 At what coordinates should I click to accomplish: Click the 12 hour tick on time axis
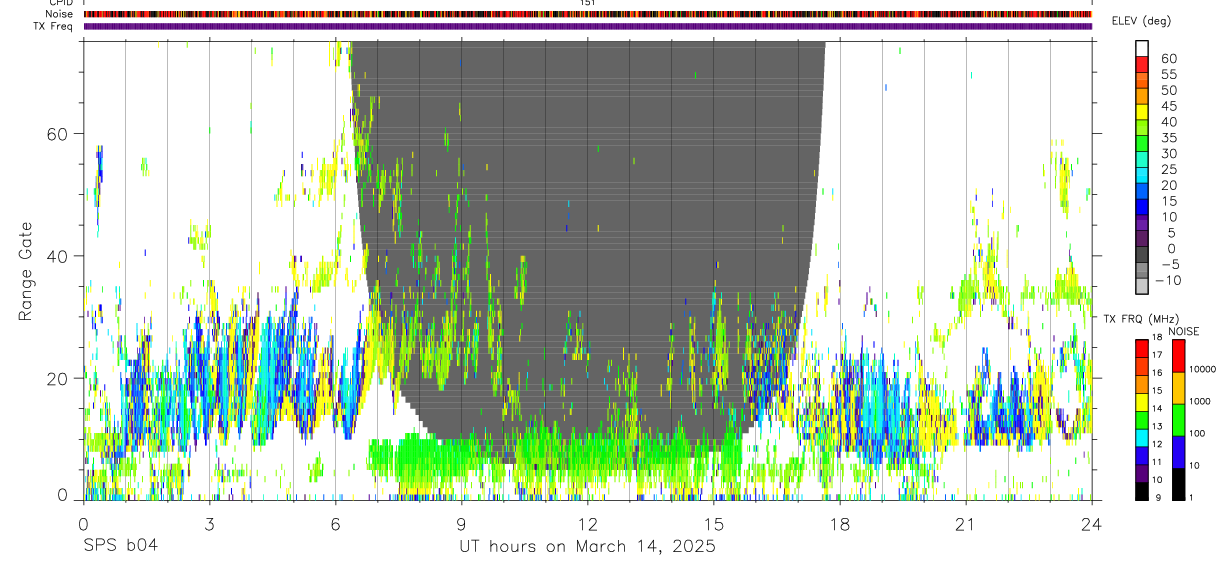(588, 523)
